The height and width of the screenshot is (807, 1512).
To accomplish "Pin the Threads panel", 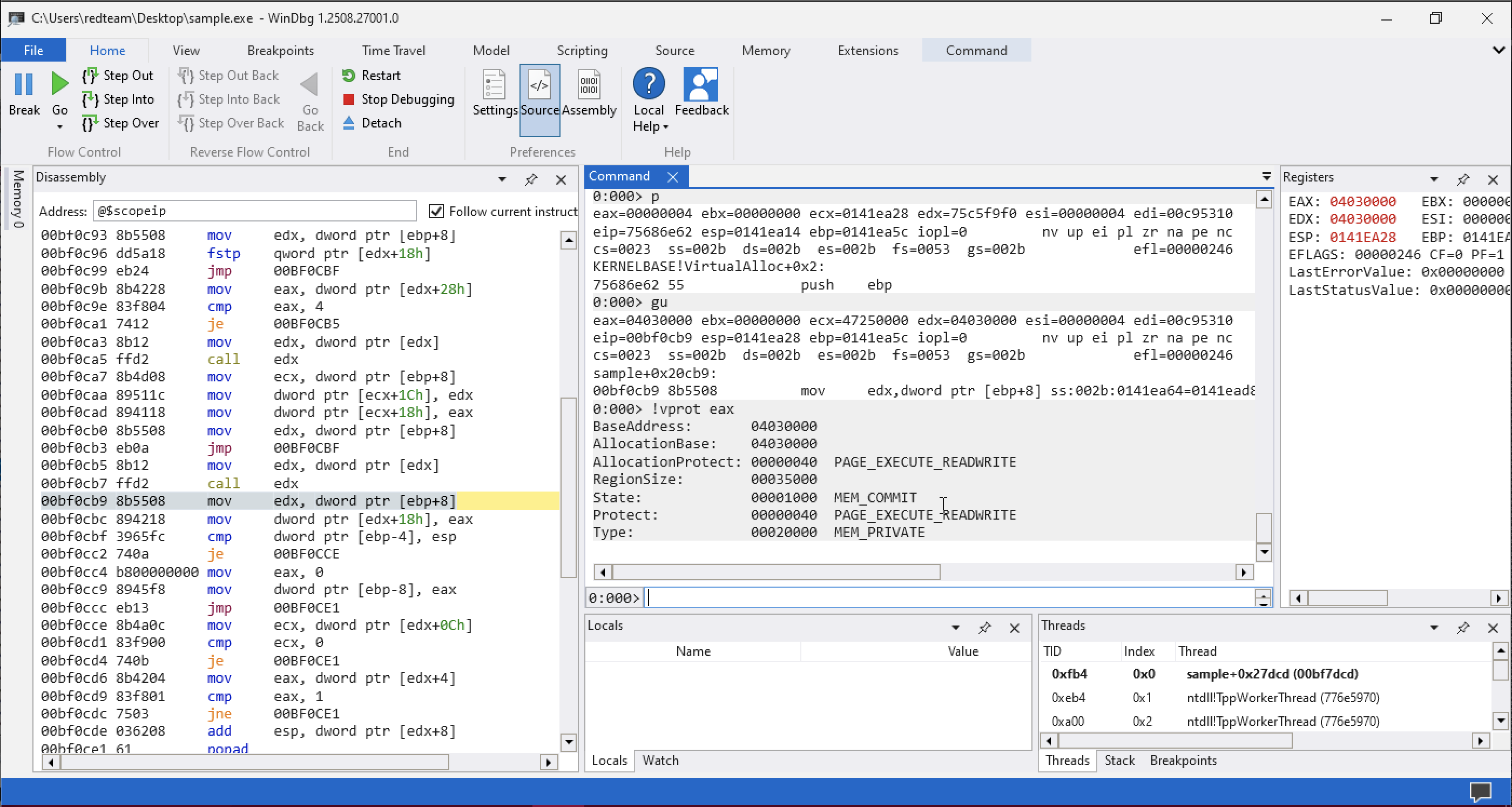I will click(x=1463, y=628).
